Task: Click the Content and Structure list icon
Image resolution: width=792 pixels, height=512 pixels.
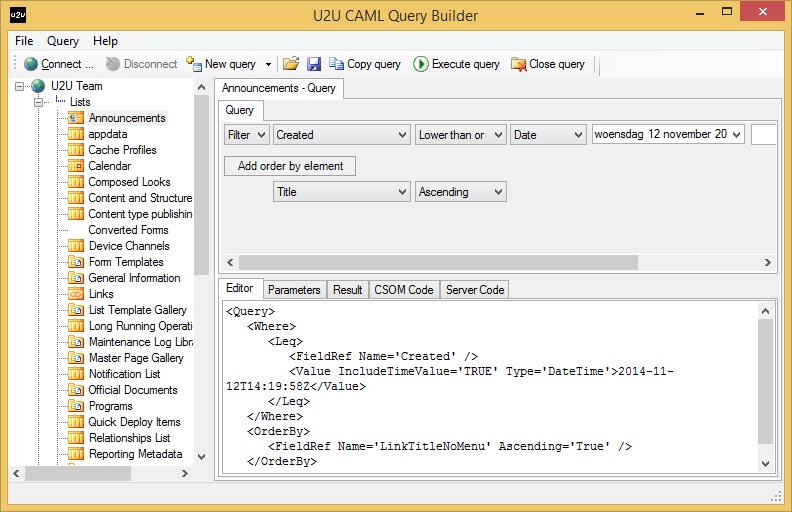Action: tap(76, 198)
